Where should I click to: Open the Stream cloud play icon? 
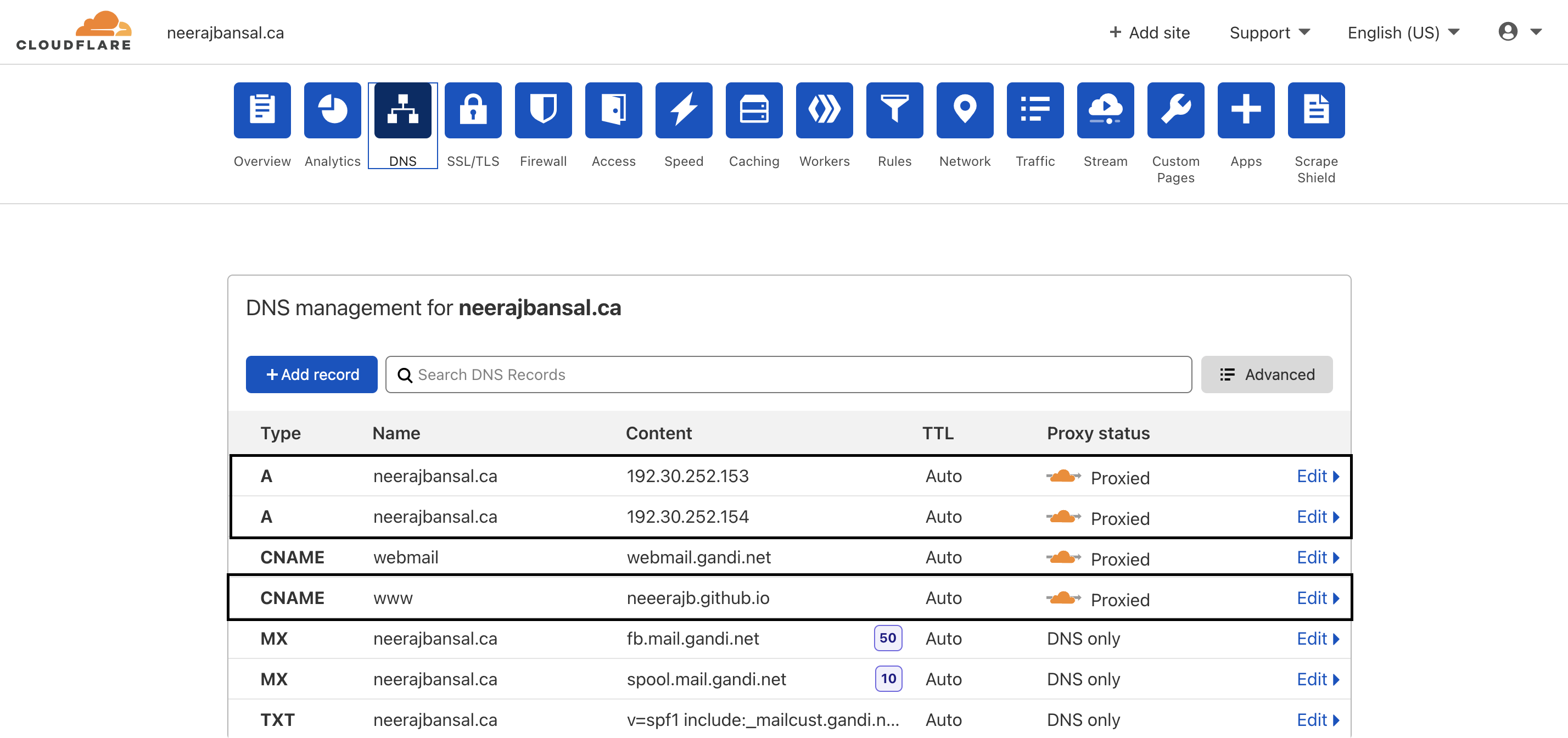pyautogui.click(x=1105, y=110)
